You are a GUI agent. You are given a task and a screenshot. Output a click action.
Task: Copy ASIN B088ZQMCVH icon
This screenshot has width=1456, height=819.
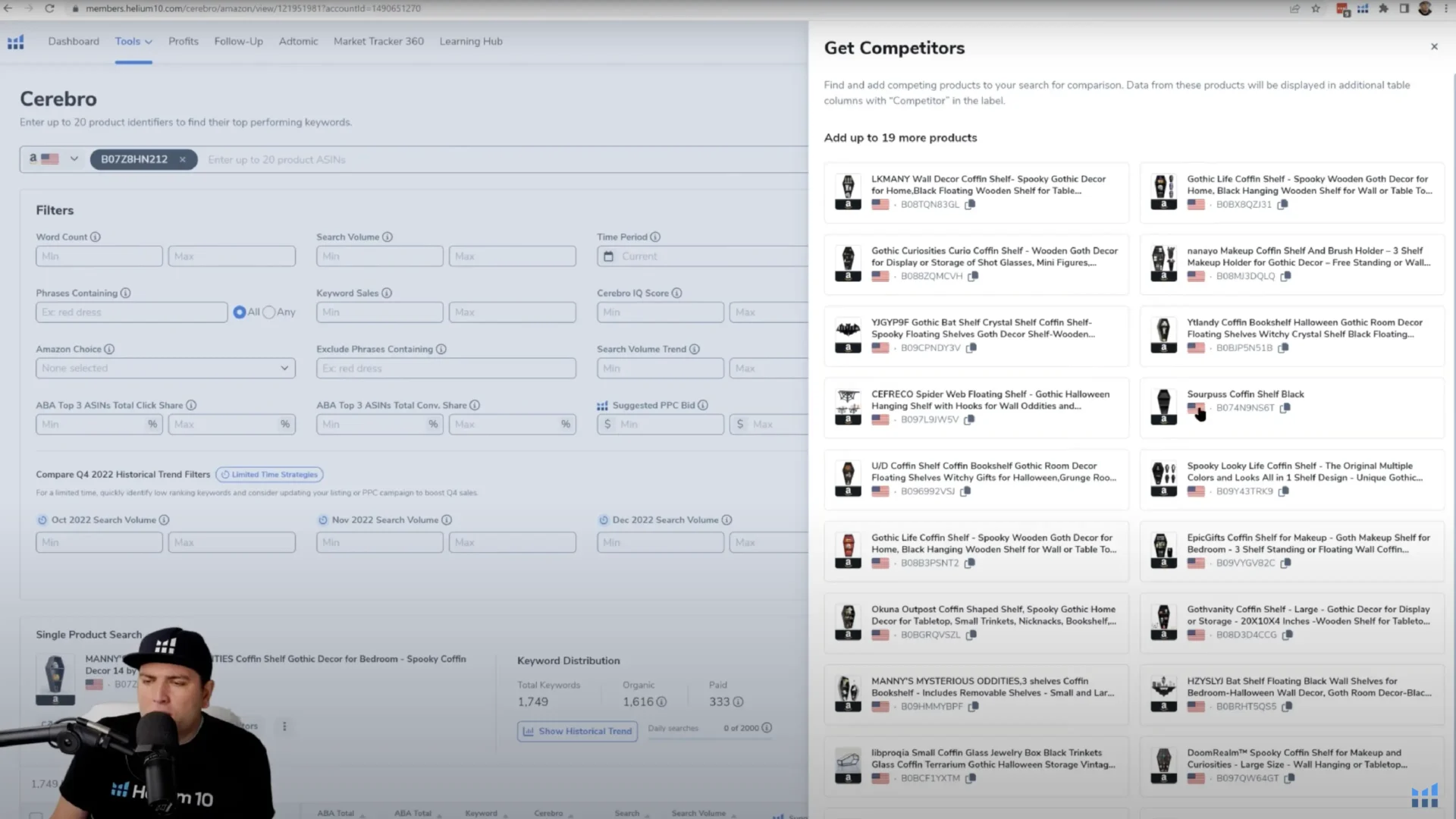pyautogui.click(x=973, y=276)
